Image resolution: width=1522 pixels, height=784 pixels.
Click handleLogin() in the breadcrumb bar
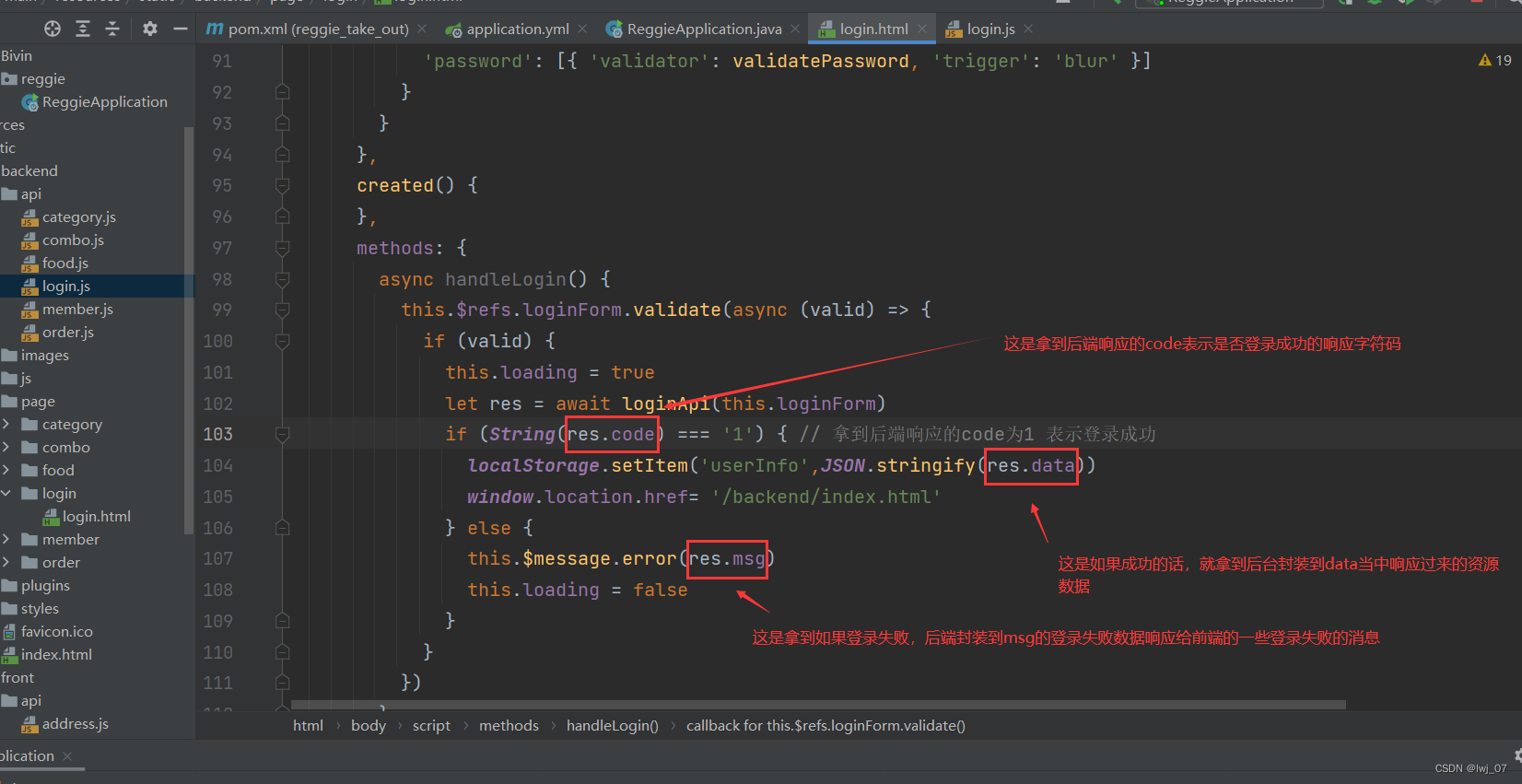point(613,725)
